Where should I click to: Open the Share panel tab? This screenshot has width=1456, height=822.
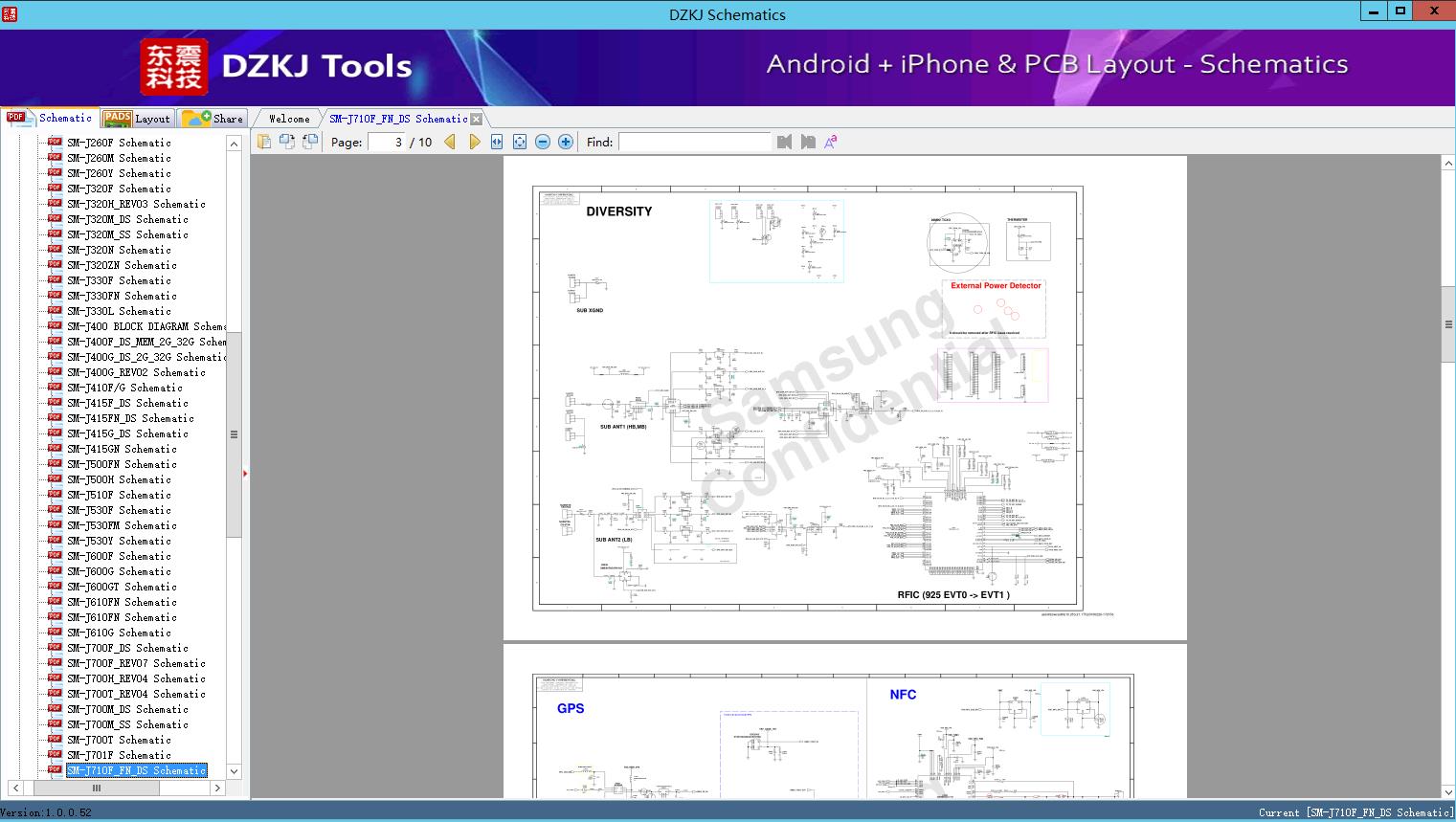[213, 119]
